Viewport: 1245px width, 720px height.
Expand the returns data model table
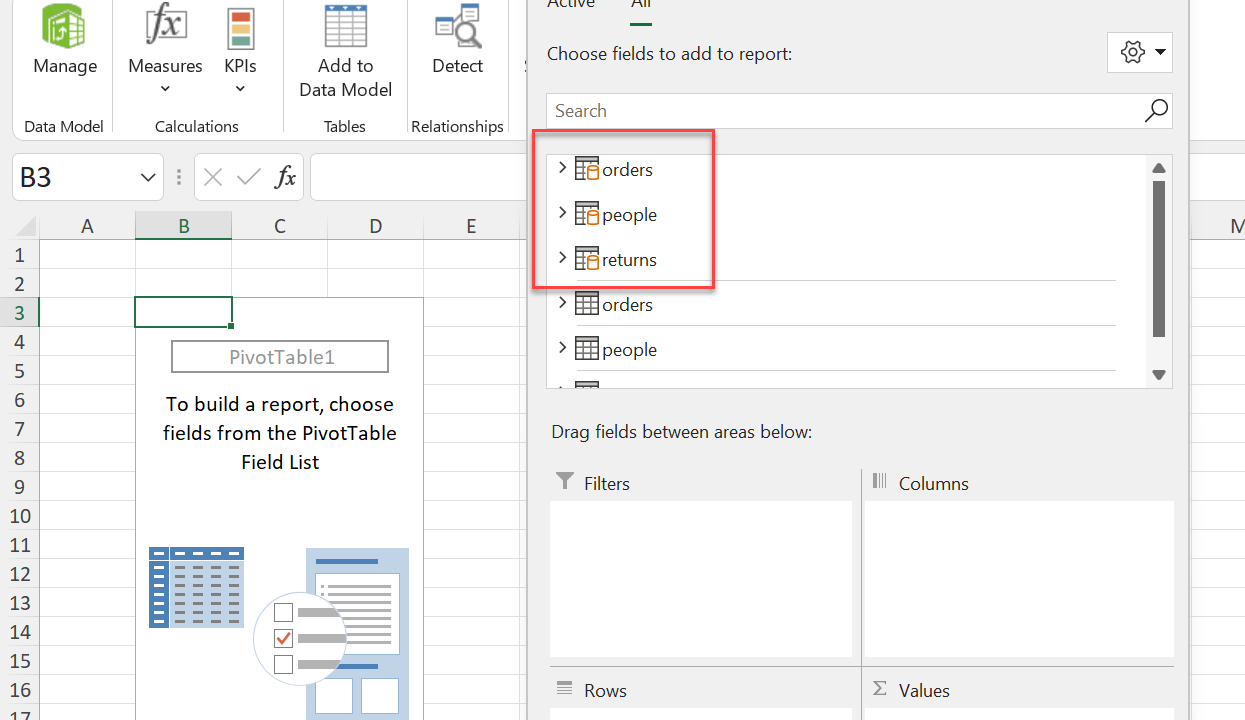tap(562, 258)
